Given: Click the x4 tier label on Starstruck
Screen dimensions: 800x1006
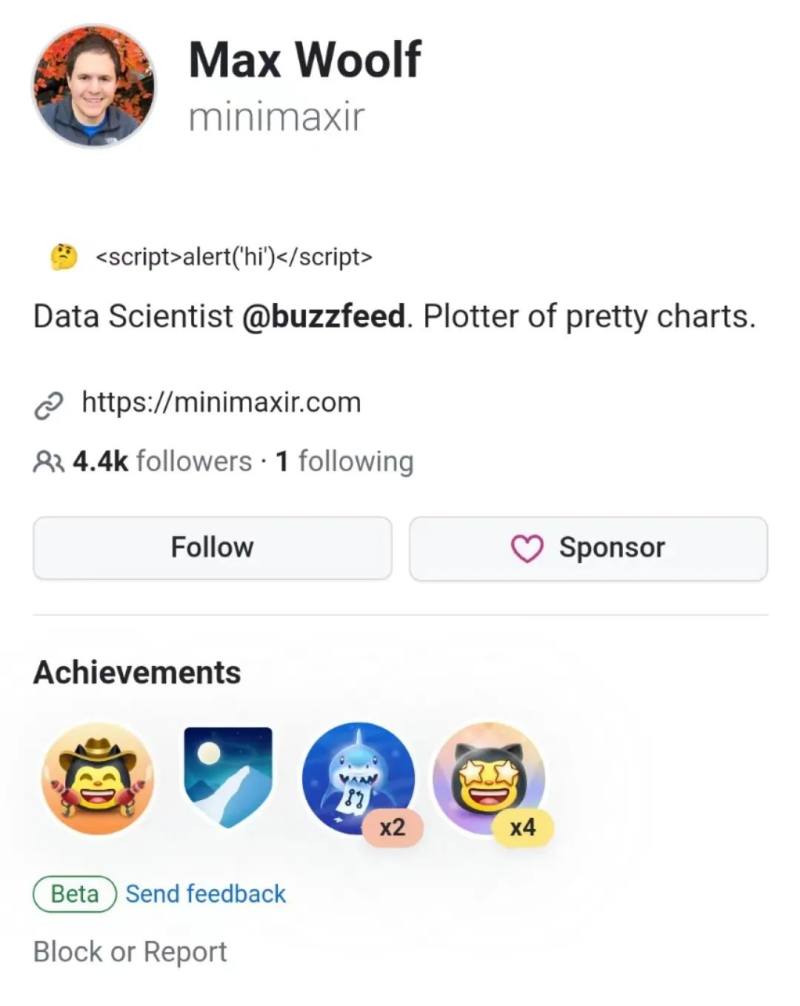Looking at the screenshot, I should pyautogui.click(x=522, y=828).
